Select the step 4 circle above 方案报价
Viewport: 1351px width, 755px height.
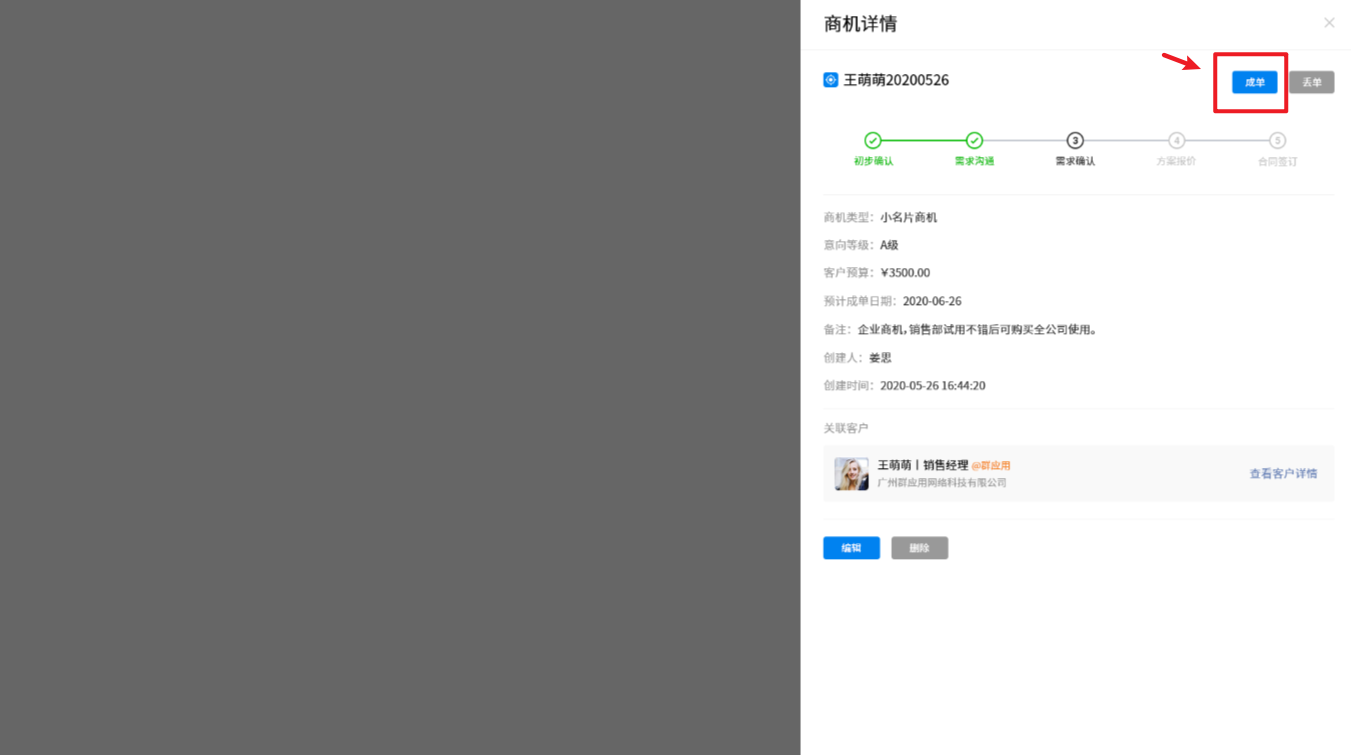pyautogui.click(x=1177, y=141)
